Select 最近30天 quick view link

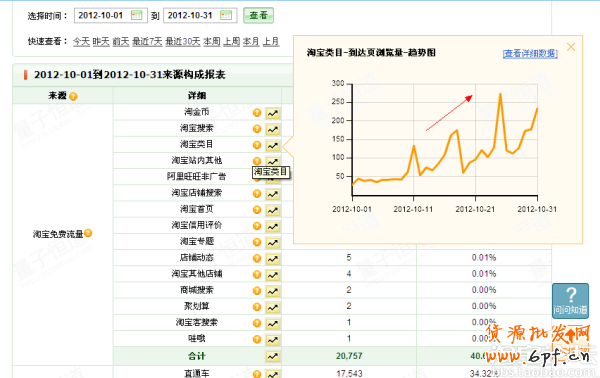[183, 41]
